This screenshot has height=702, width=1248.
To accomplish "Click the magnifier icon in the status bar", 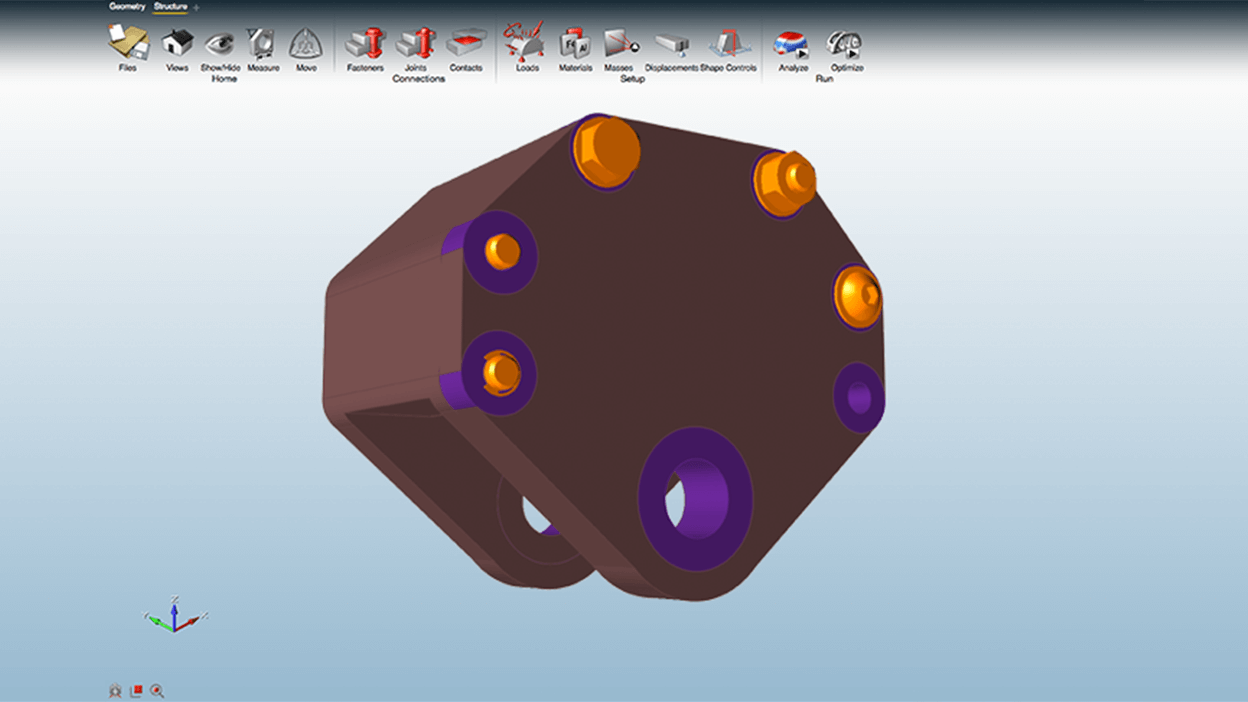I will click(x=158, y=691).
